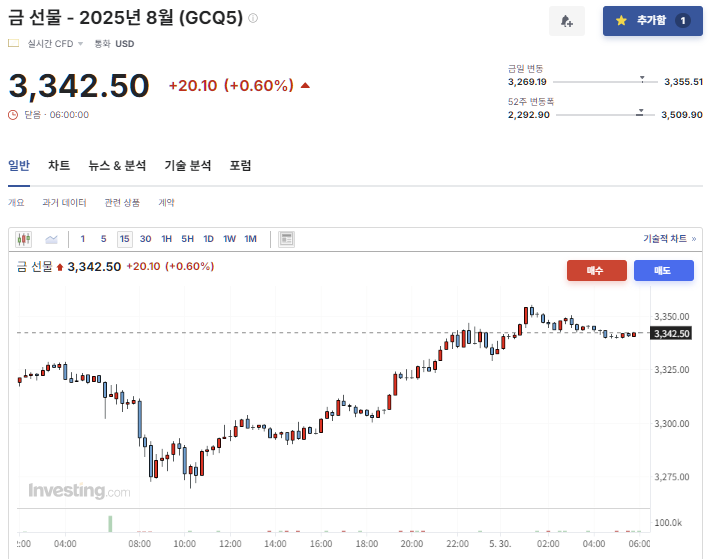Click the 3,350.00 axis label
Viewport: 717px width, 559px height.
672,317
